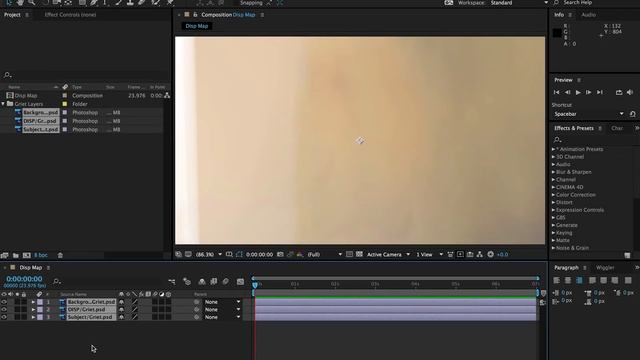Toggle Hide Shy Layers switch
The height and width of the screenshot is (360, 640).
pos(202,282)
